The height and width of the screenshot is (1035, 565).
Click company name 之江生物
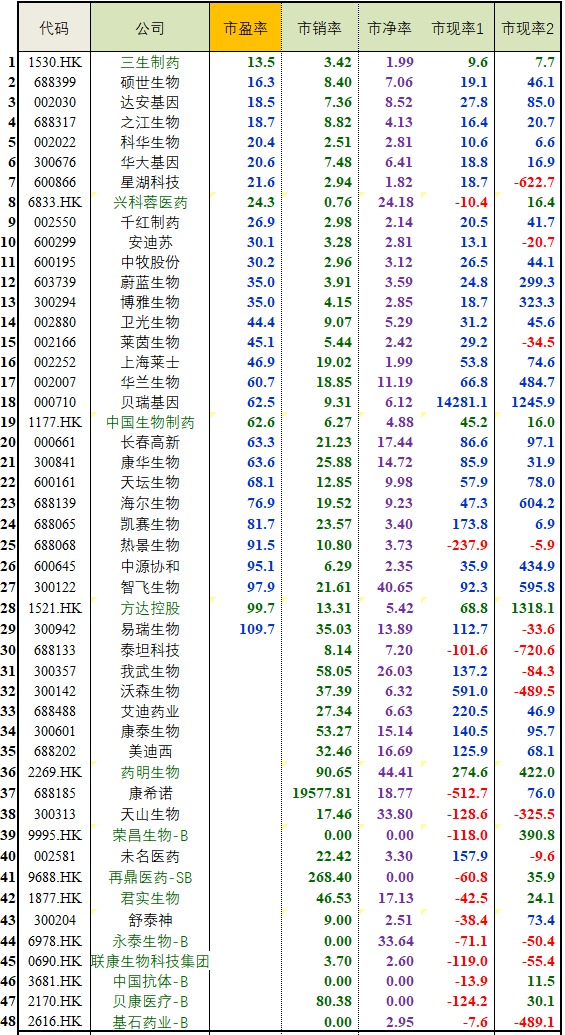click(x=150, y=122)
